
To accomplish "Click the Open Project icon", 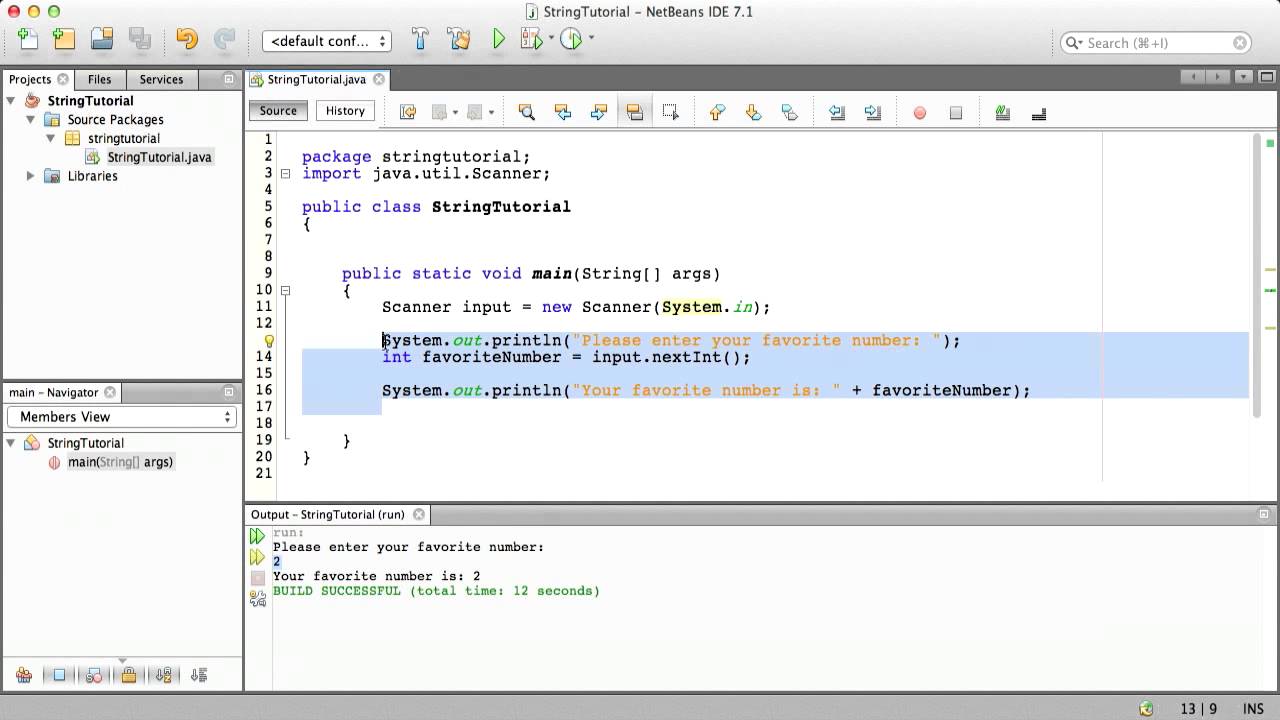I will (102, 40).
